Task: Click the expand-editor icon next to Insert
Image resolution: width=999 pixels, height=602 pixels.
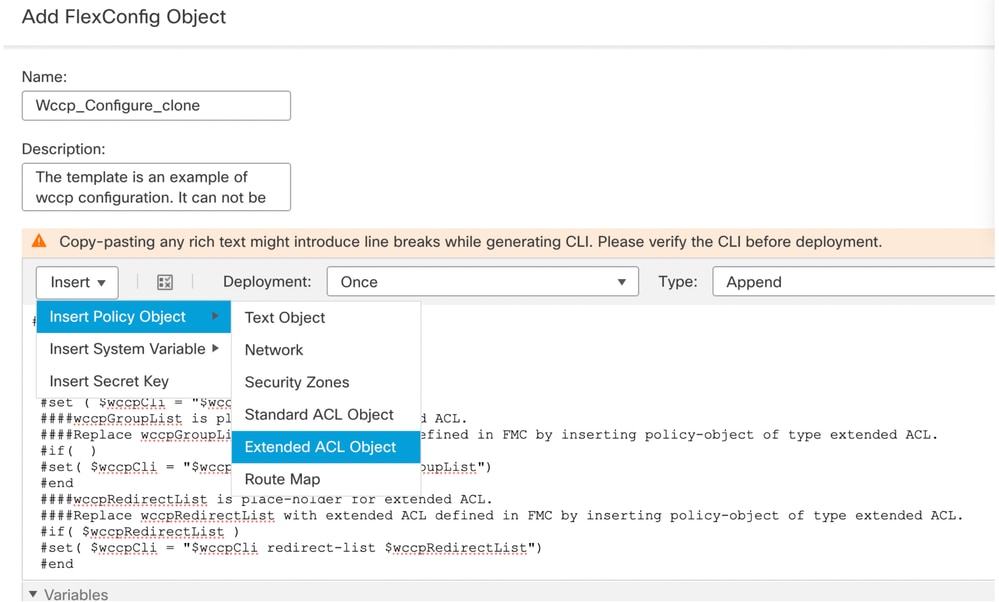Action: pyautogui.click(x=165, y=282)
